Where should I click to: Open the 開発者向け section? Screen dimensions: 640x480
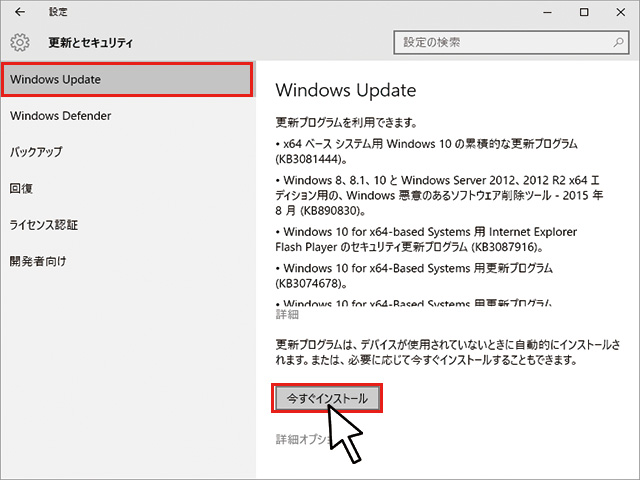38,261
